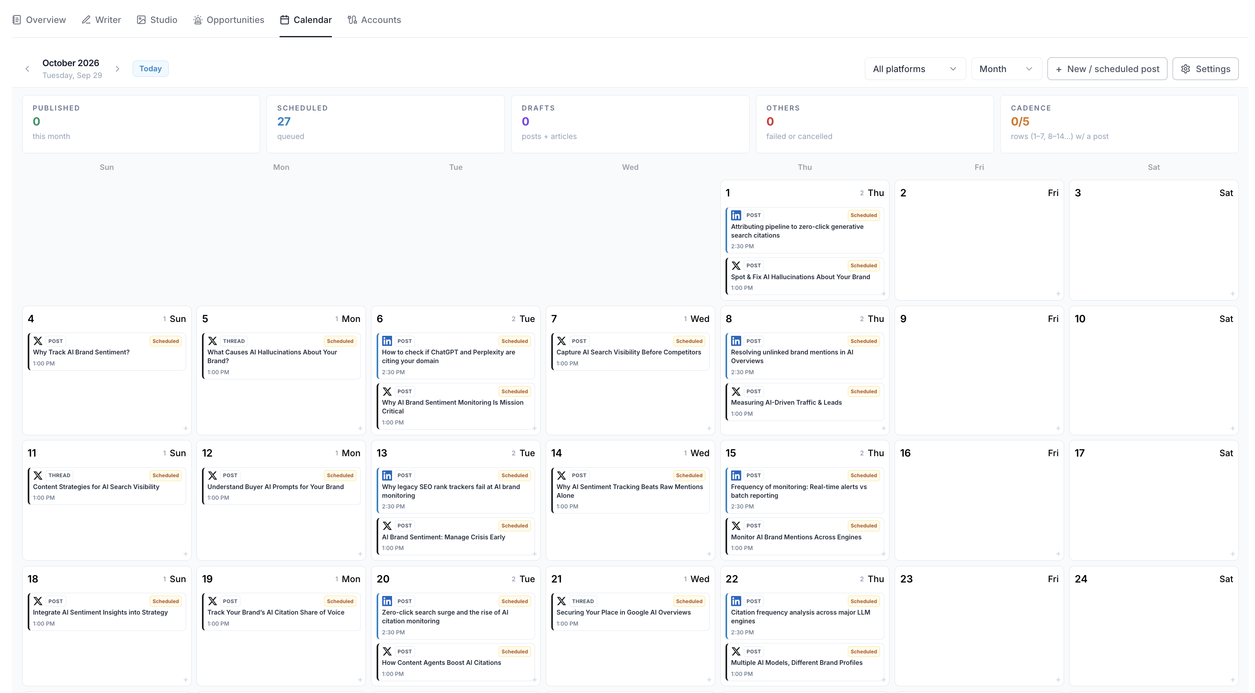Image resolution: width=1255 pixels, height=693 pixels.
Task: Click the LinkedIn icon on legacy SEO rank trackers post
Action: click(387, 476)
